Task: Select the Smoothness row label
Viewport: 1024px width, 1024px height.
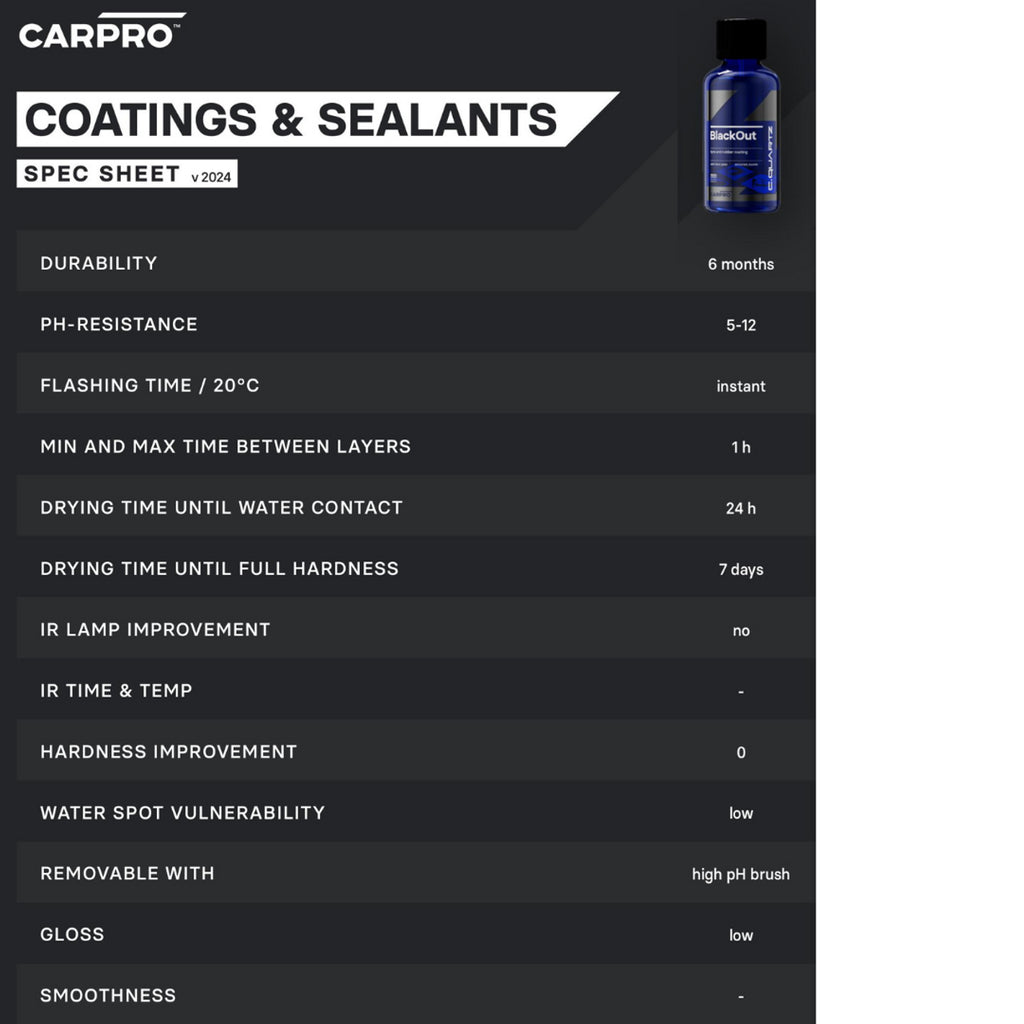Action: pyautogui.click(x=108, y=995)
